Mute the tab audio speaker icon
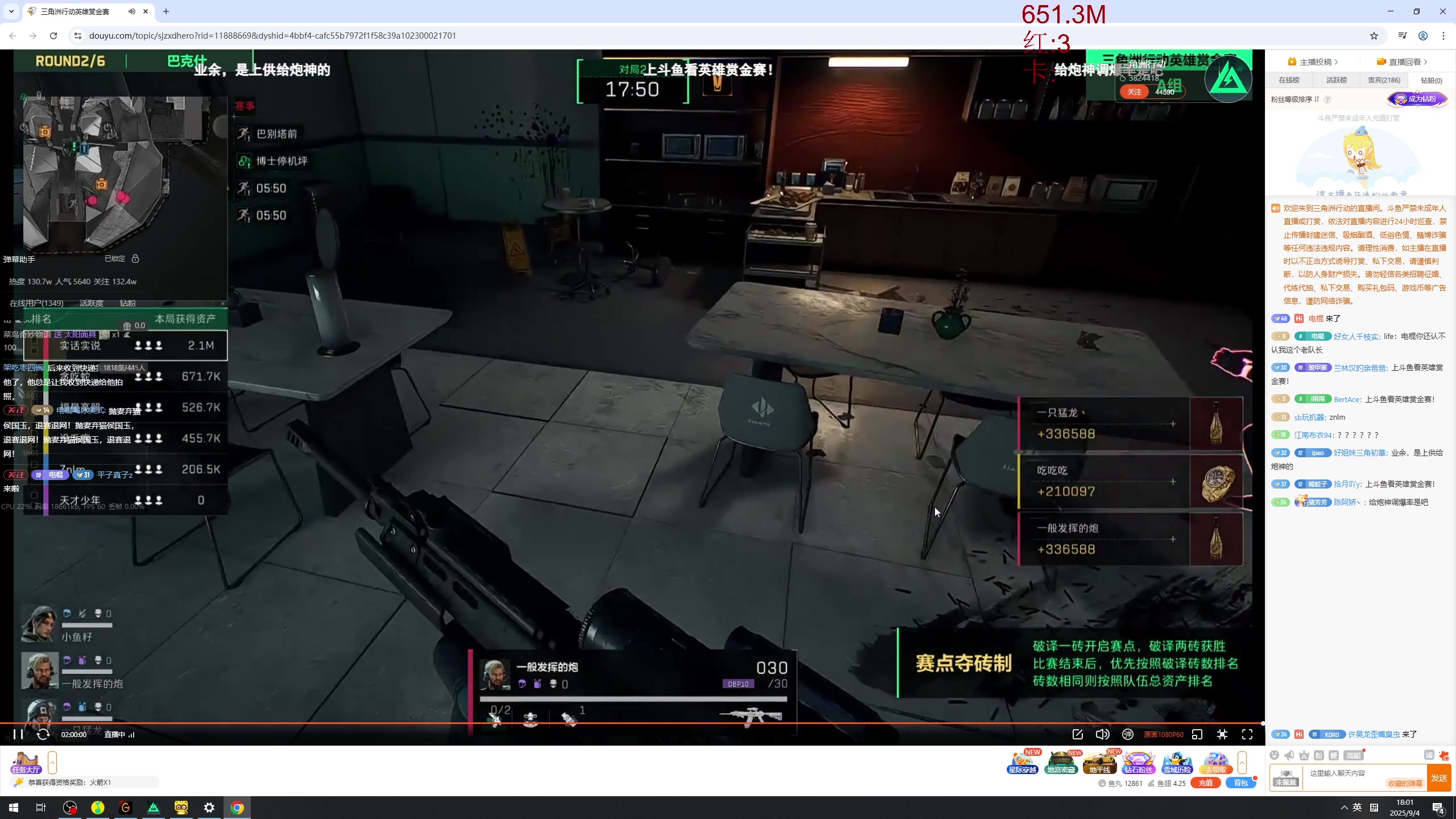Screen dimensions: 1456x819 (131, 11)
